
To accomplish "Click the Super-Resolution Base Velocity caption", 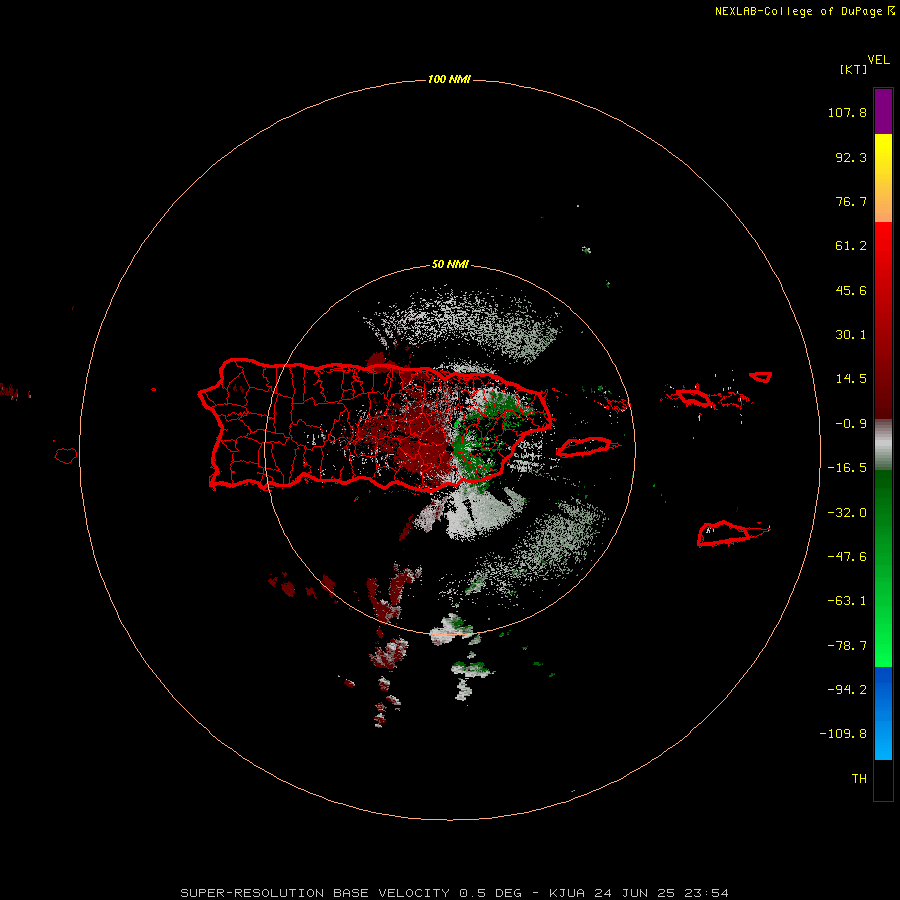I will [x=455, y=893].
